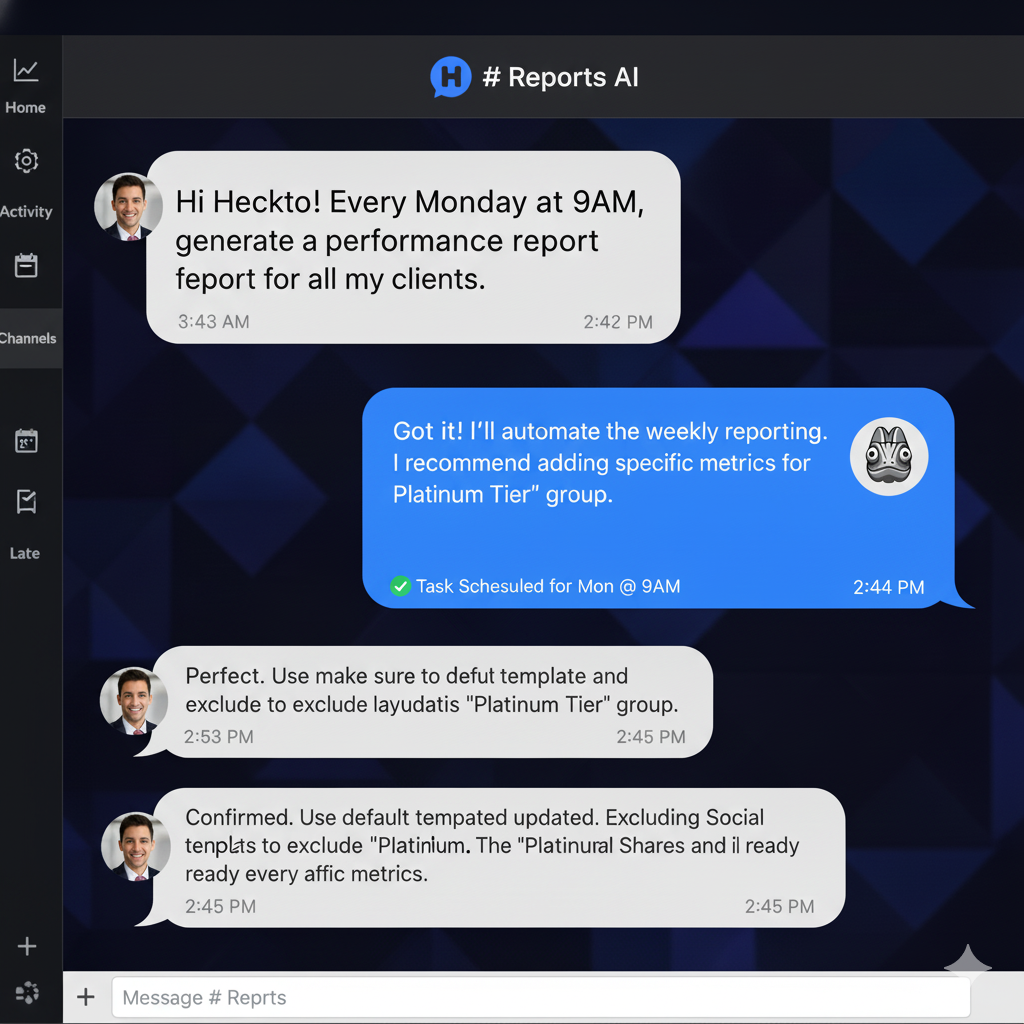
Task: Open Home from the sidebar chart icon
Action: [26, 71]
